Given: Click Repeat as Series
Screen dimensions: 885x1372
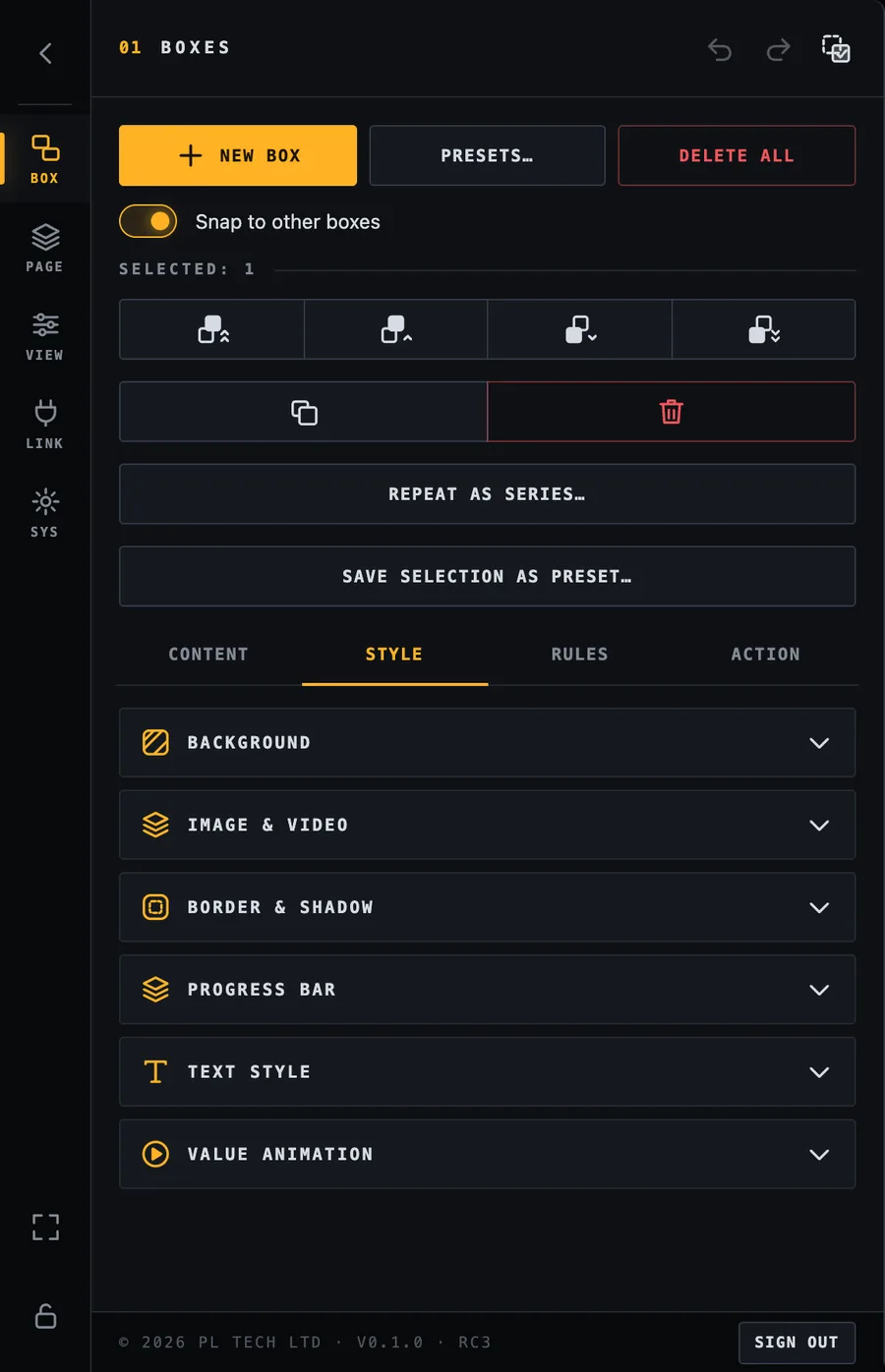Looking at the screenshot, I should pos(488,494).
